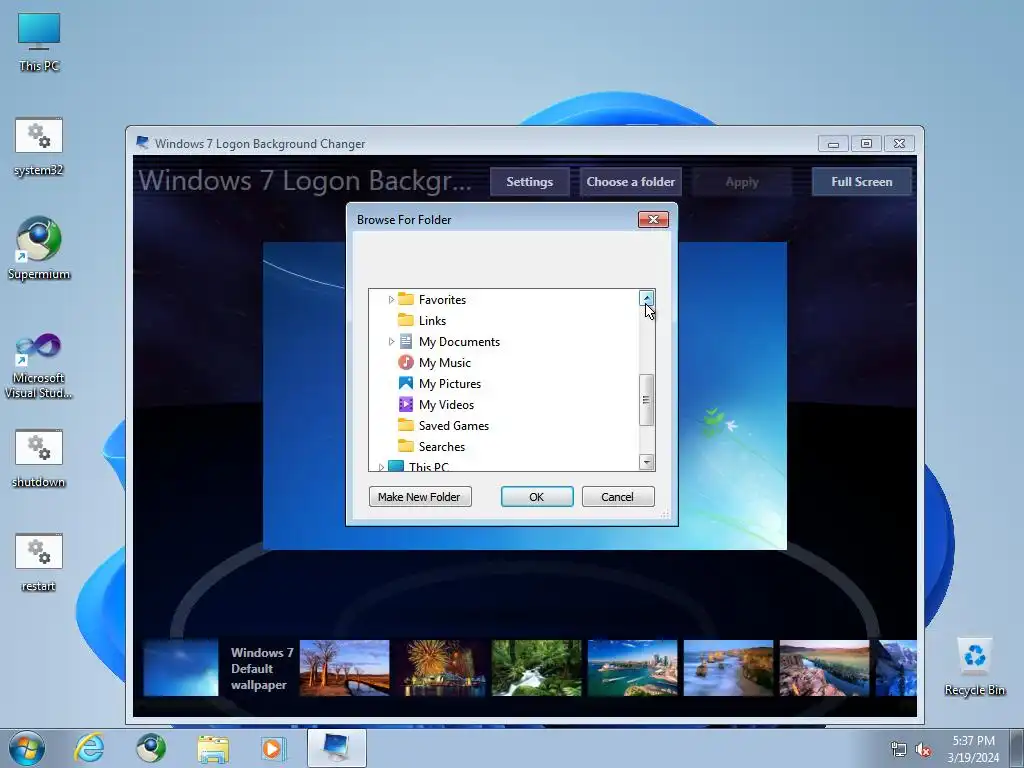Screen dimensions: 1024x768
Task: Click the taskbar clock and date
Action: (x=973, y=749)
